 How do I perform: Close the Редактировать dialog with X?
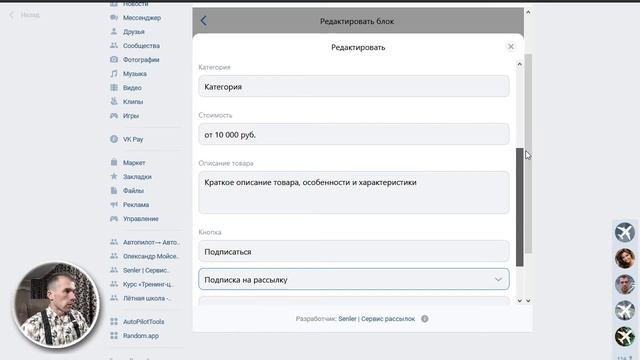click(x=511, y=47)
